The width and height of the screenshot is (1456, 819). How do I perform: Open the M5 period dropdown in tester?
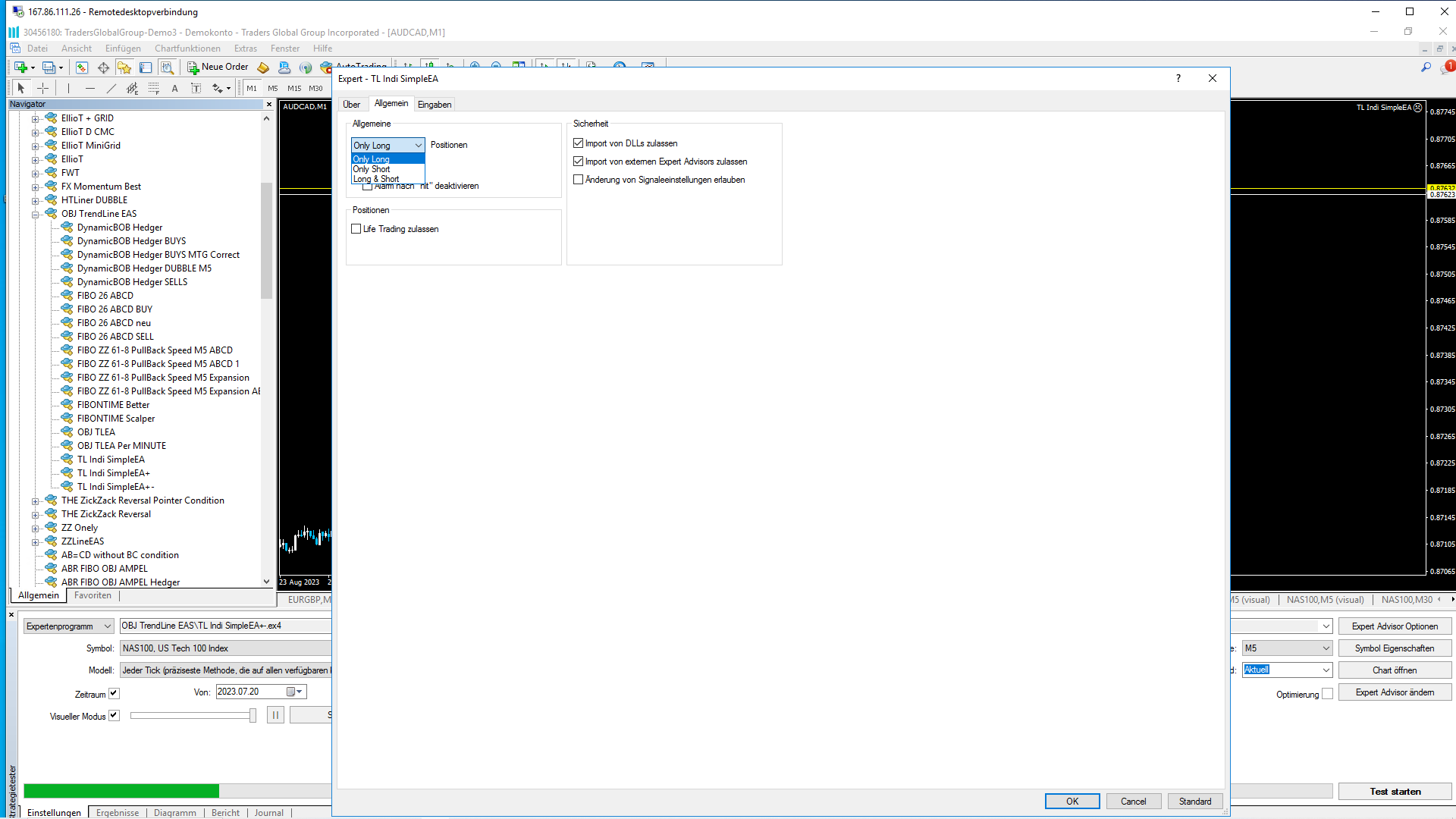[1287, 648]
